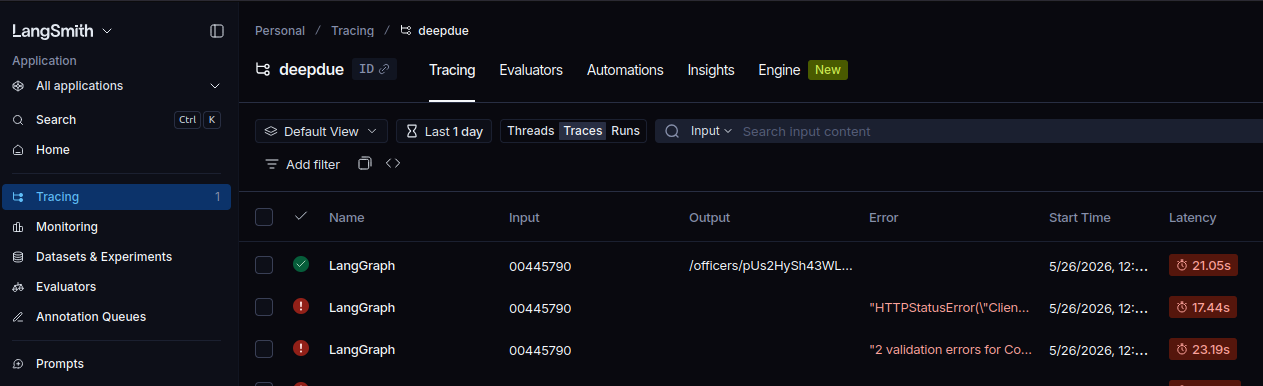
Task: Click the deepdue breadcrumb item
Action: tap(434, 31)
